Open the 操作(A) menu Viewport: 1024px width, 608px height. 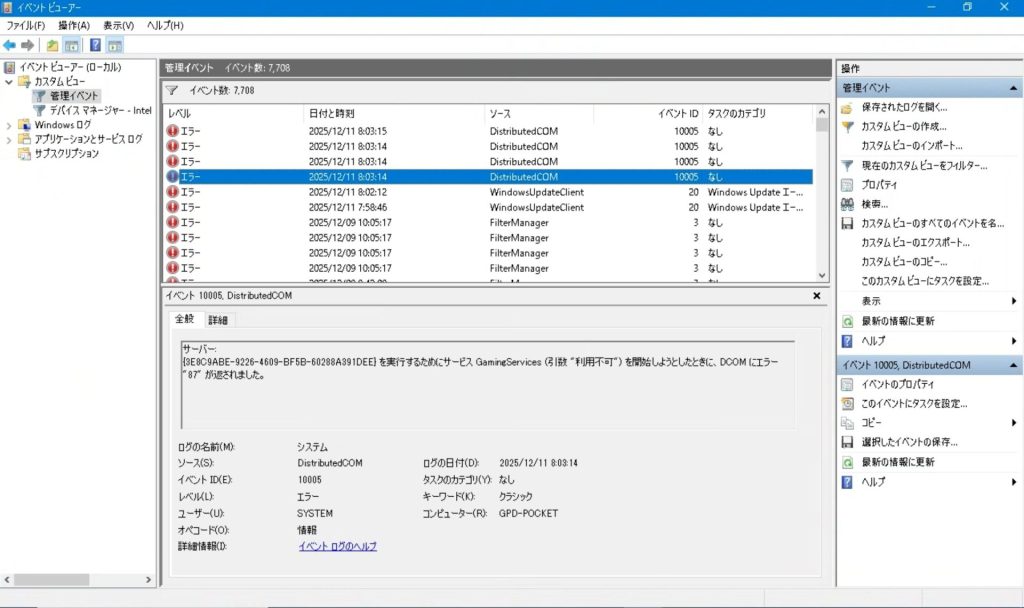click(x=73, y=25)
